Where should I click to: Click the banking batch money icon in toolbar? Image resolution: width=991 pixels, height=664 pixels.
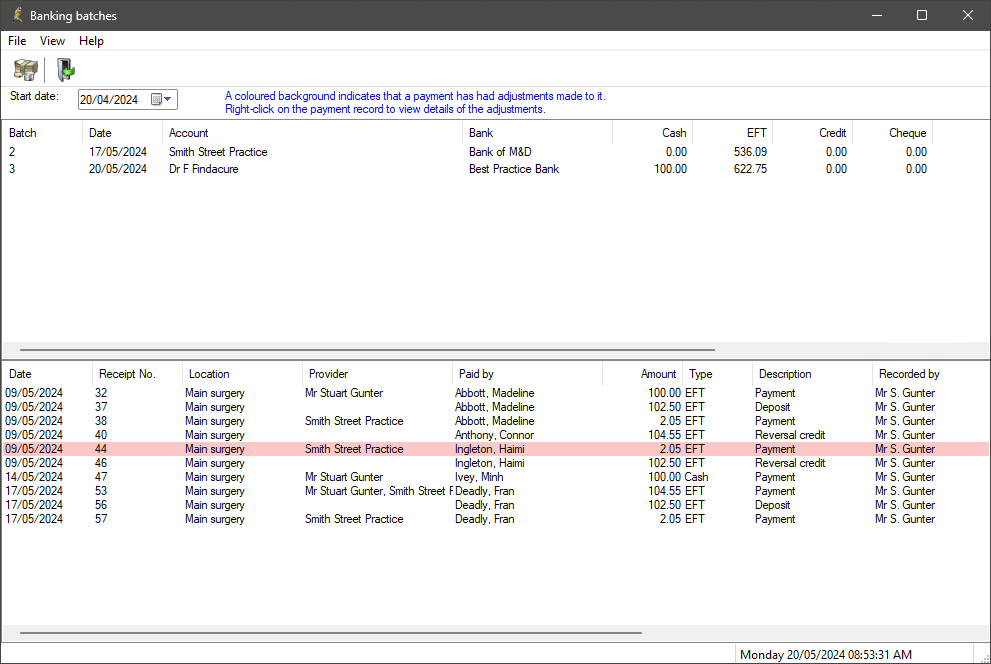[x=26, y=69]
